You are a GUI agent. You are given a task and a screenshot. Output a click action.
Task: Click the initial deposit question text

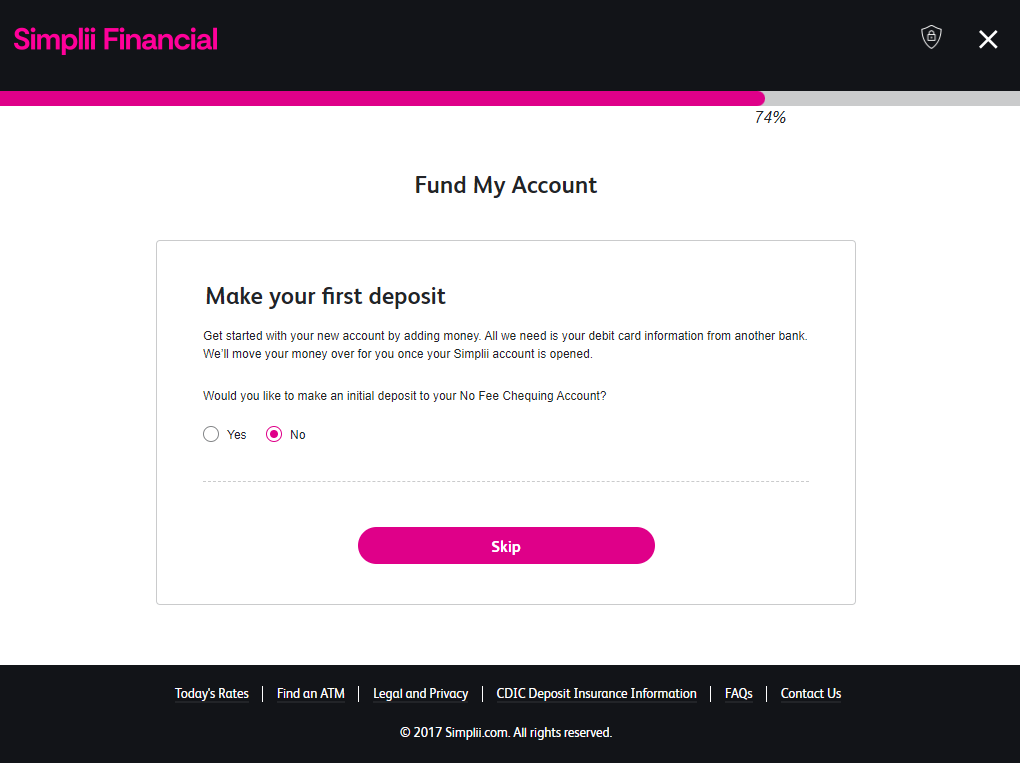[x=404, y=395]
